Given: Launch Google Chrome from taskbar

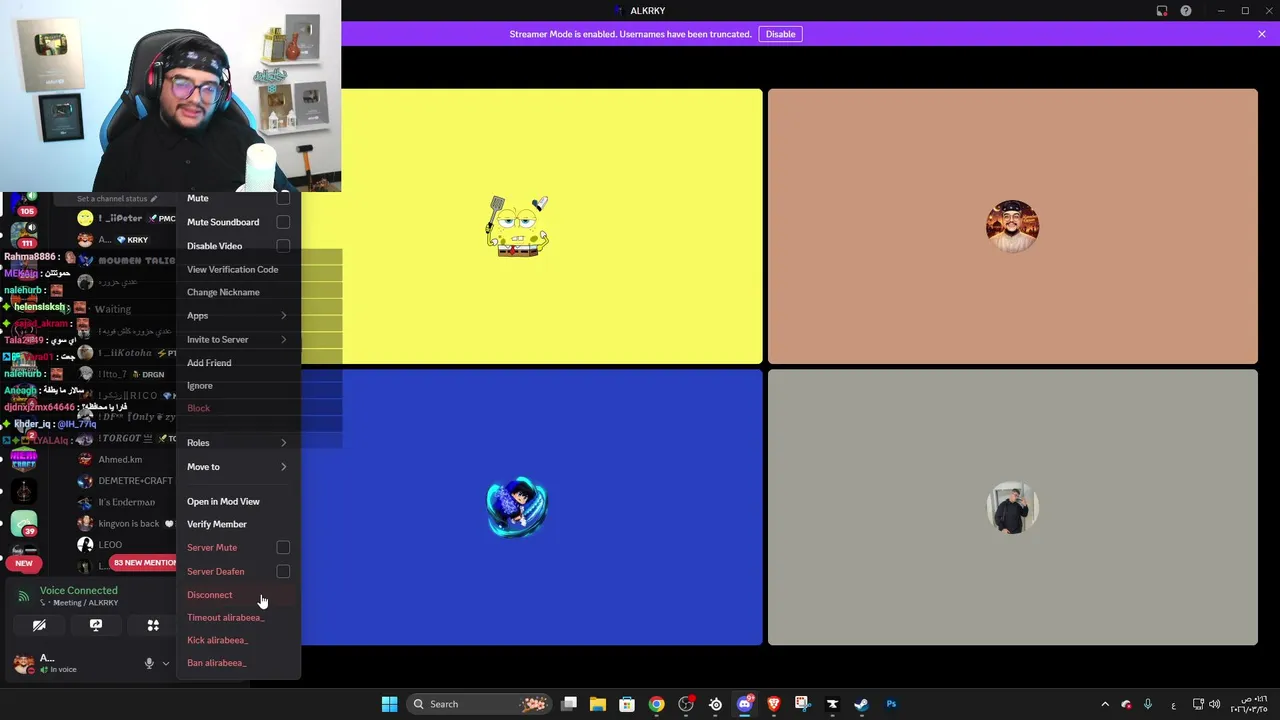Looking at the screenshot, I should (x=656, y=704).
